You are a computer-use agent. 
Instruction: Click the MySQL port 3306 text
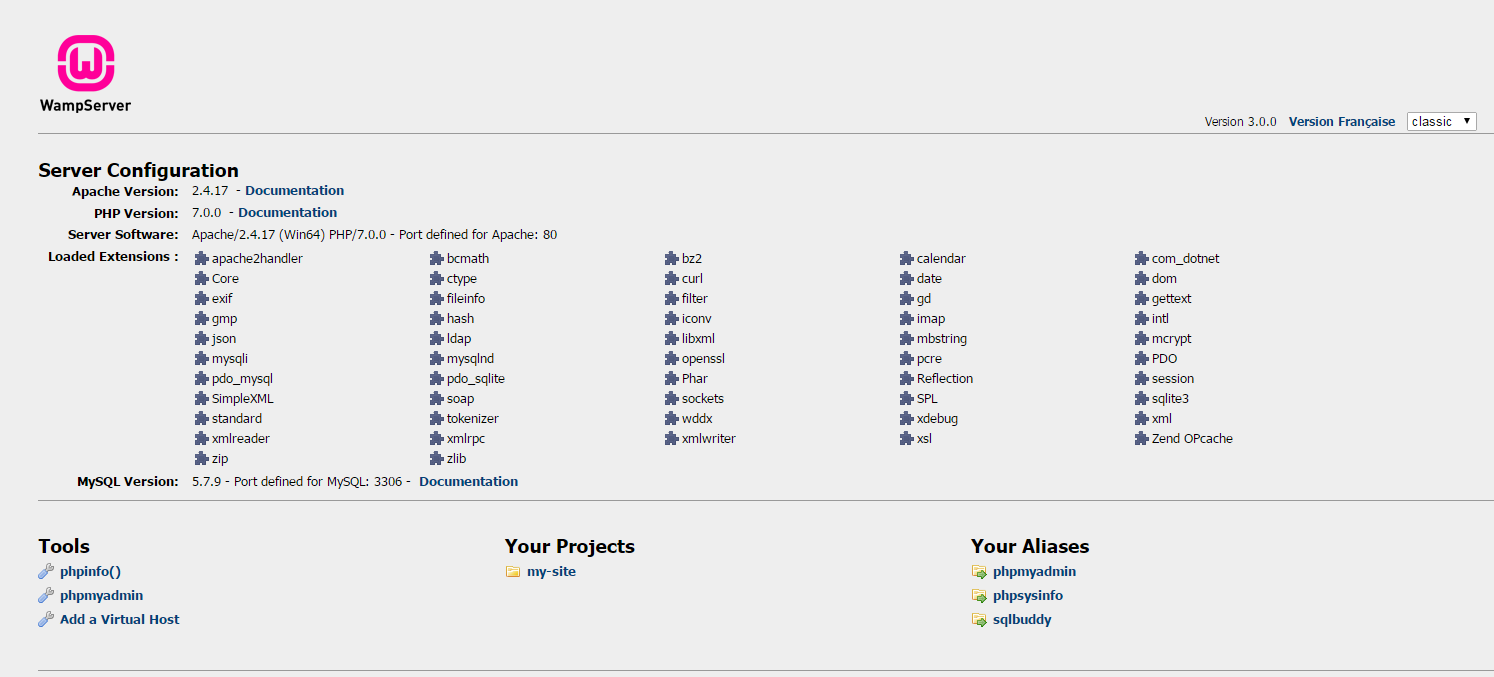[388, 481]
